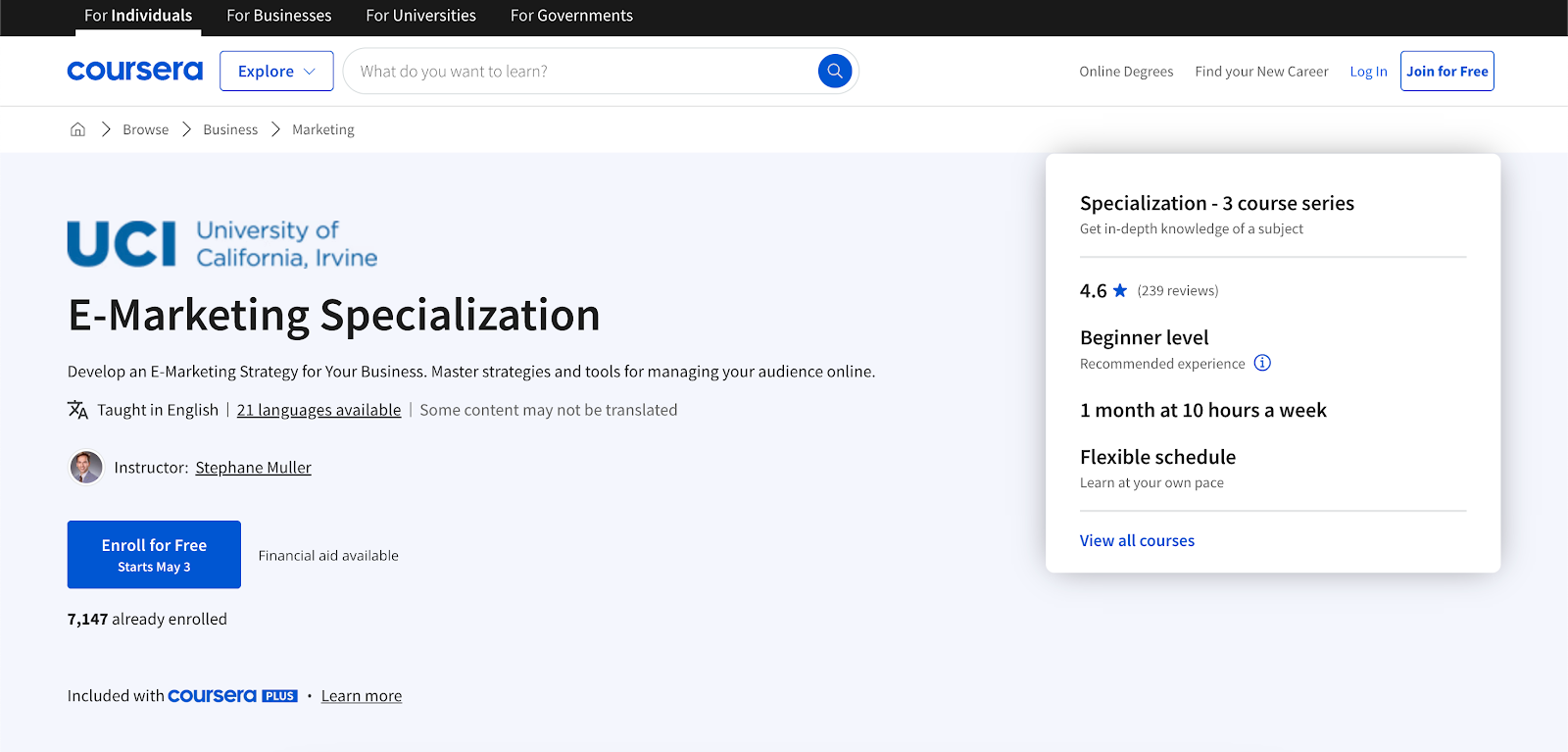Click 'Recommended experience' label

(x=1162, y=364)
